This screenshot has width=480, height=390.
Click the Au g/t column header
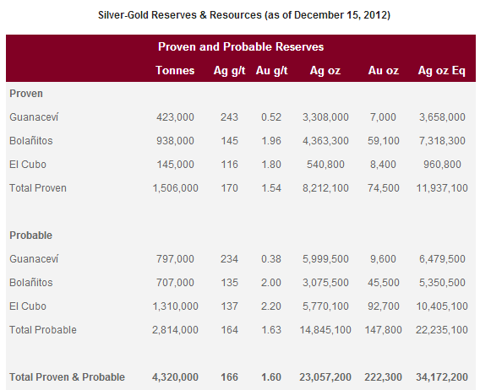[x=271, y=71]
